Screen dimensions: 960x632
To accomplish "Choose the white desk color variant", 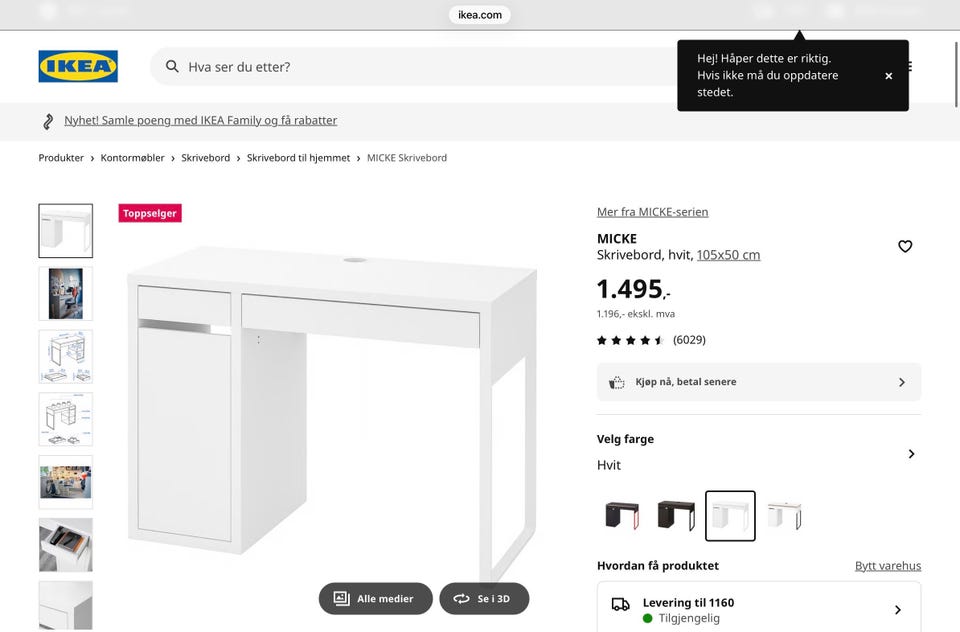I will (x=730, y=516).
